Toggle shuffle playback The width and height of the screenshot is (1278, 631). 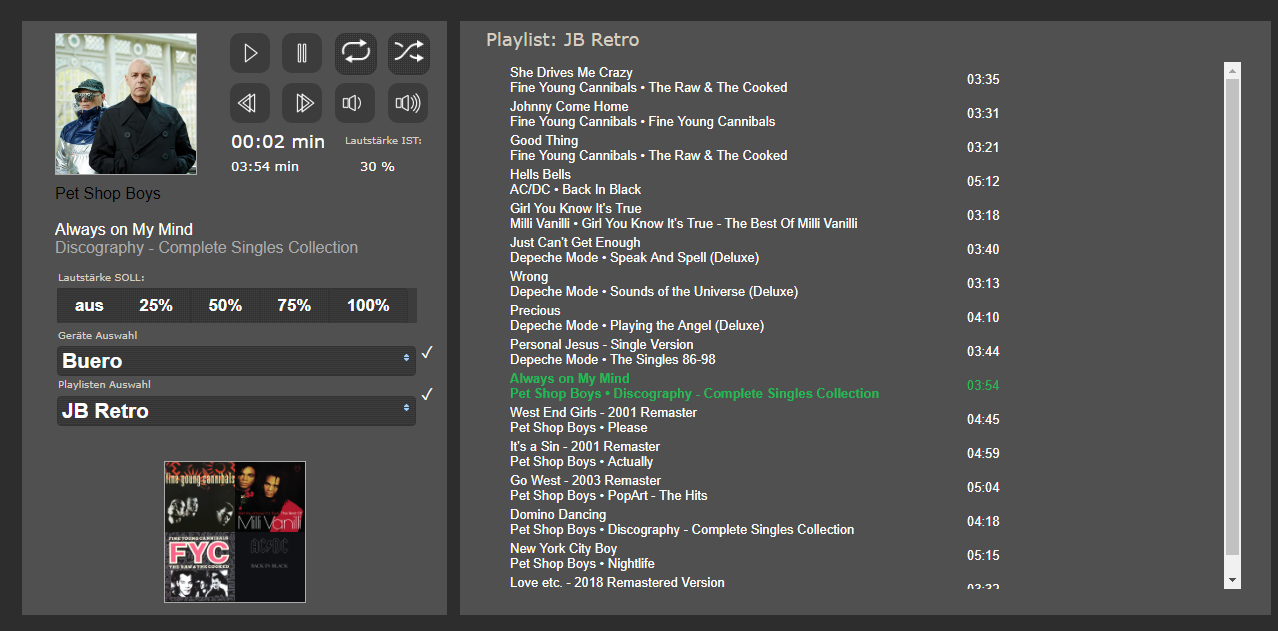tap(408, 53)
